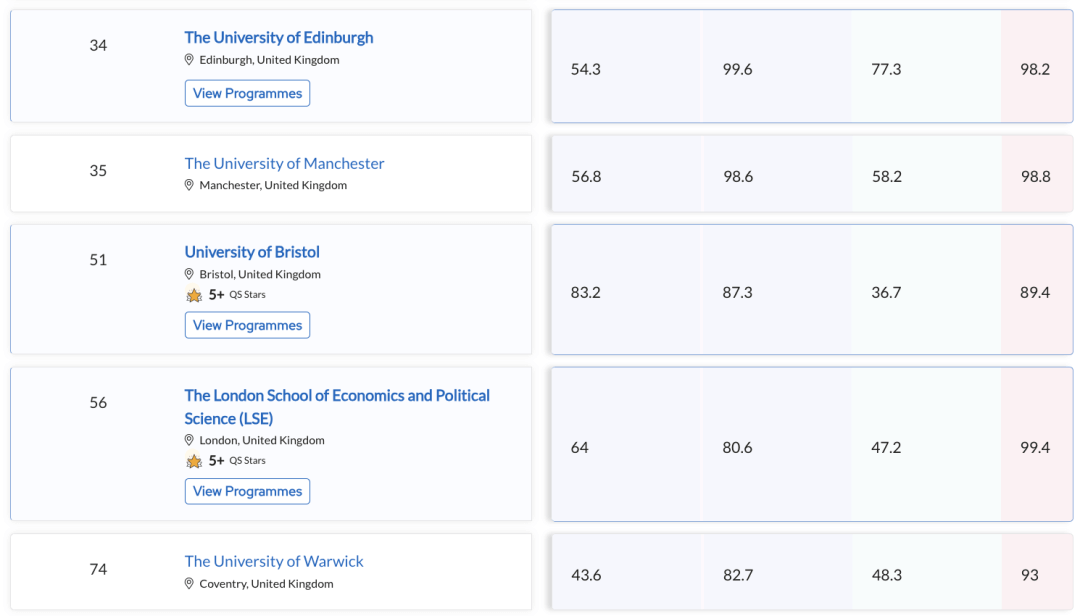This screenshot has height=616, width=1080.
Task: Open The University of Warwick page
Action: pyautogui.click(x=274, y=562)
